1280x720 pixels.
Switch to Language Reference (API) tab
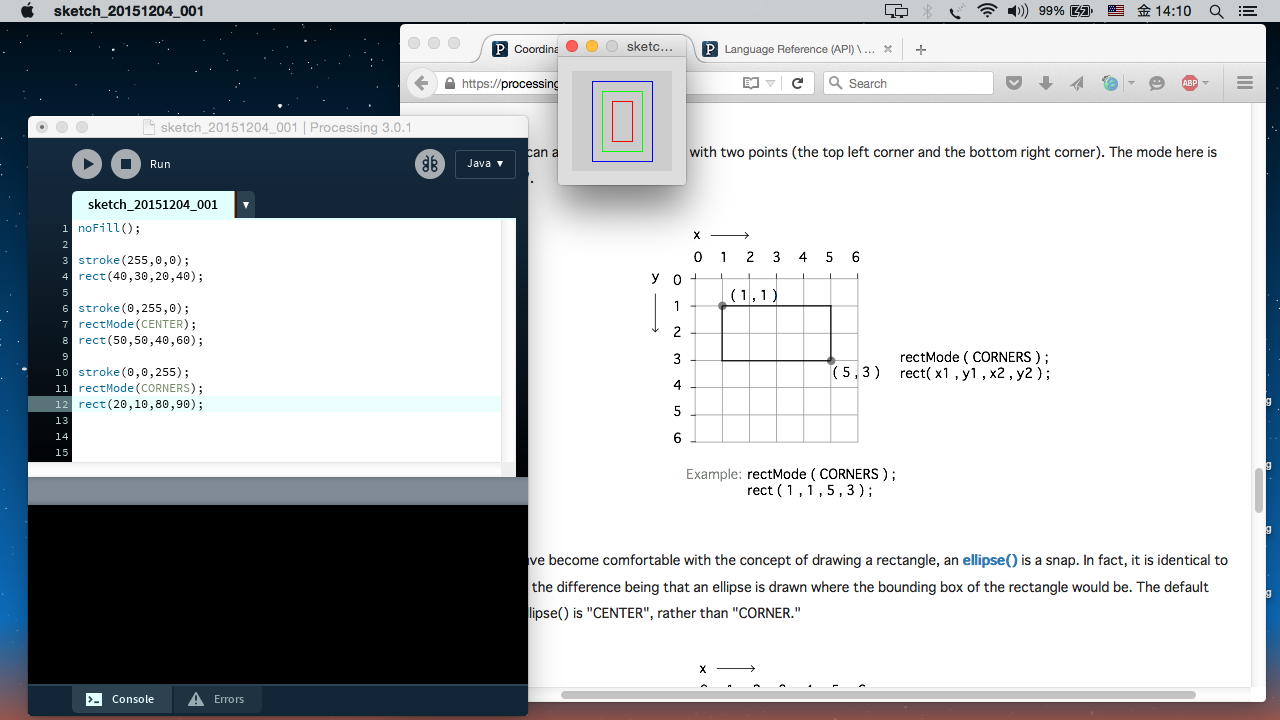coord(799,49)
